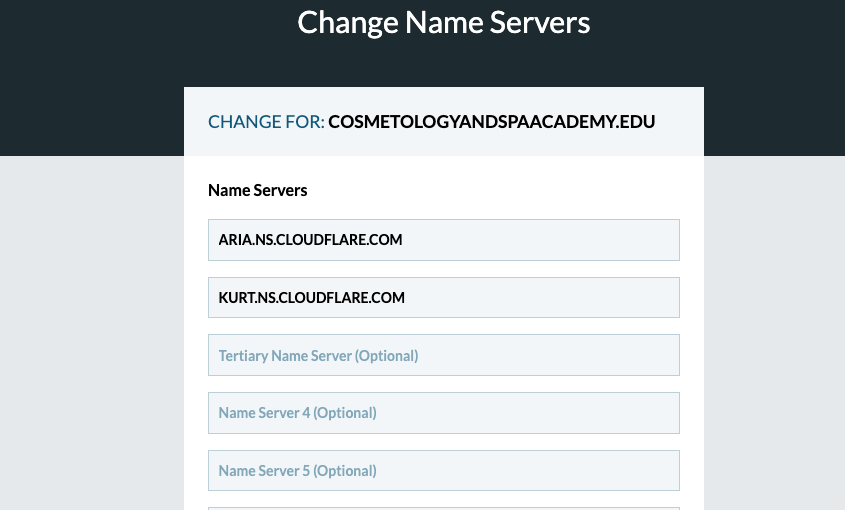Click CLOUDFLARE.COM text in the secondary server field
The height and width of the screenshot is (510, 845).
coord(341,298)
